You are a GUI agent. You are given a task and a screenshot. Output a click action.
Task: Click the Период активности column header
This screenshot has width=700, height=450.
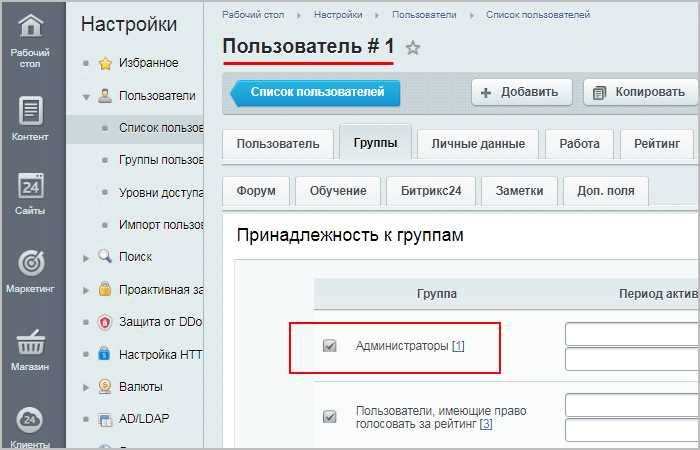click(659, 294)
